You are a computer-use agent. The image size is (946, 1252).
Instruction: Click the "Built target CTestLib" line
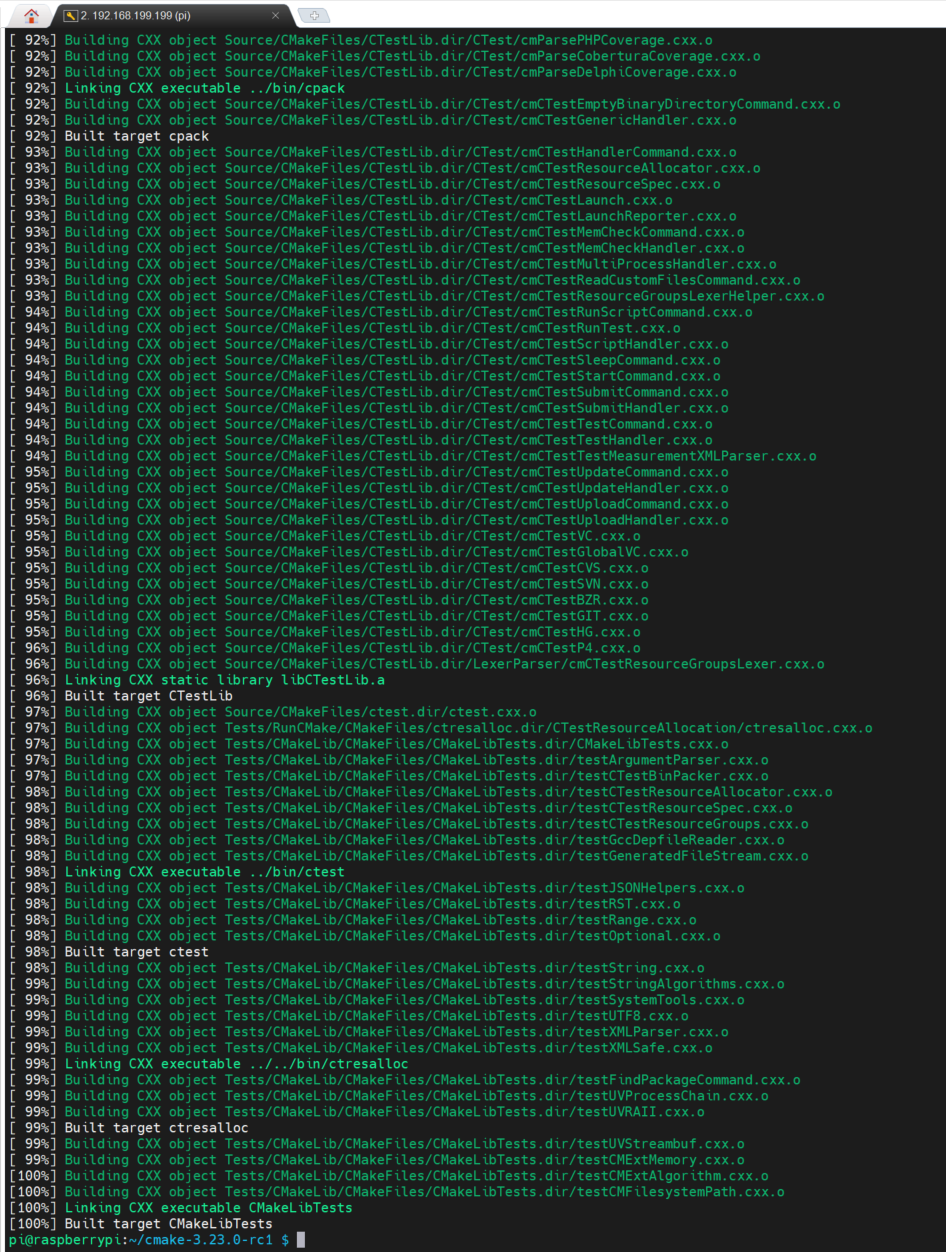tap(148, 696)
